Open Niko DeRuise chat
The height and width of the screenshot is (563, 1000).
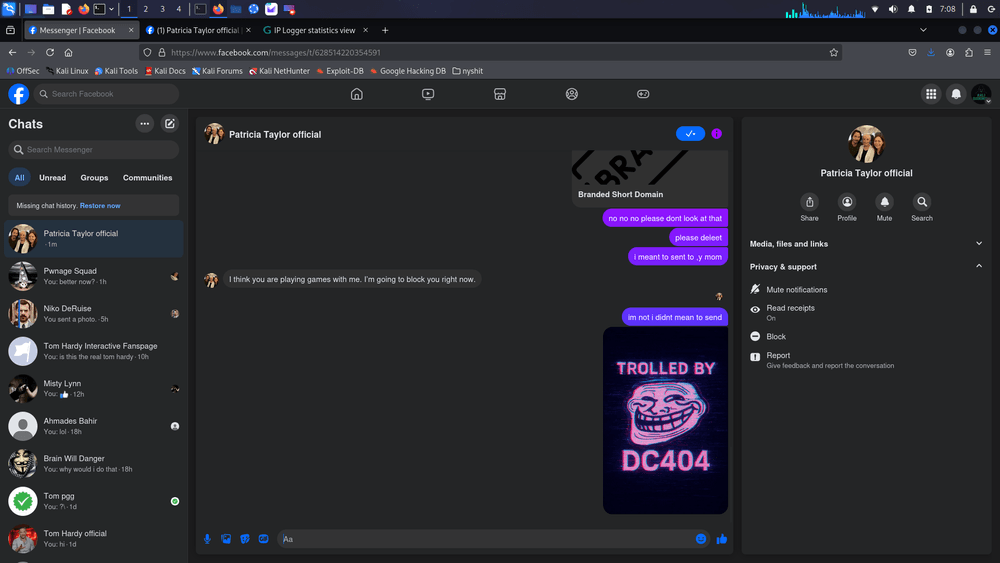tap(94, 314)
